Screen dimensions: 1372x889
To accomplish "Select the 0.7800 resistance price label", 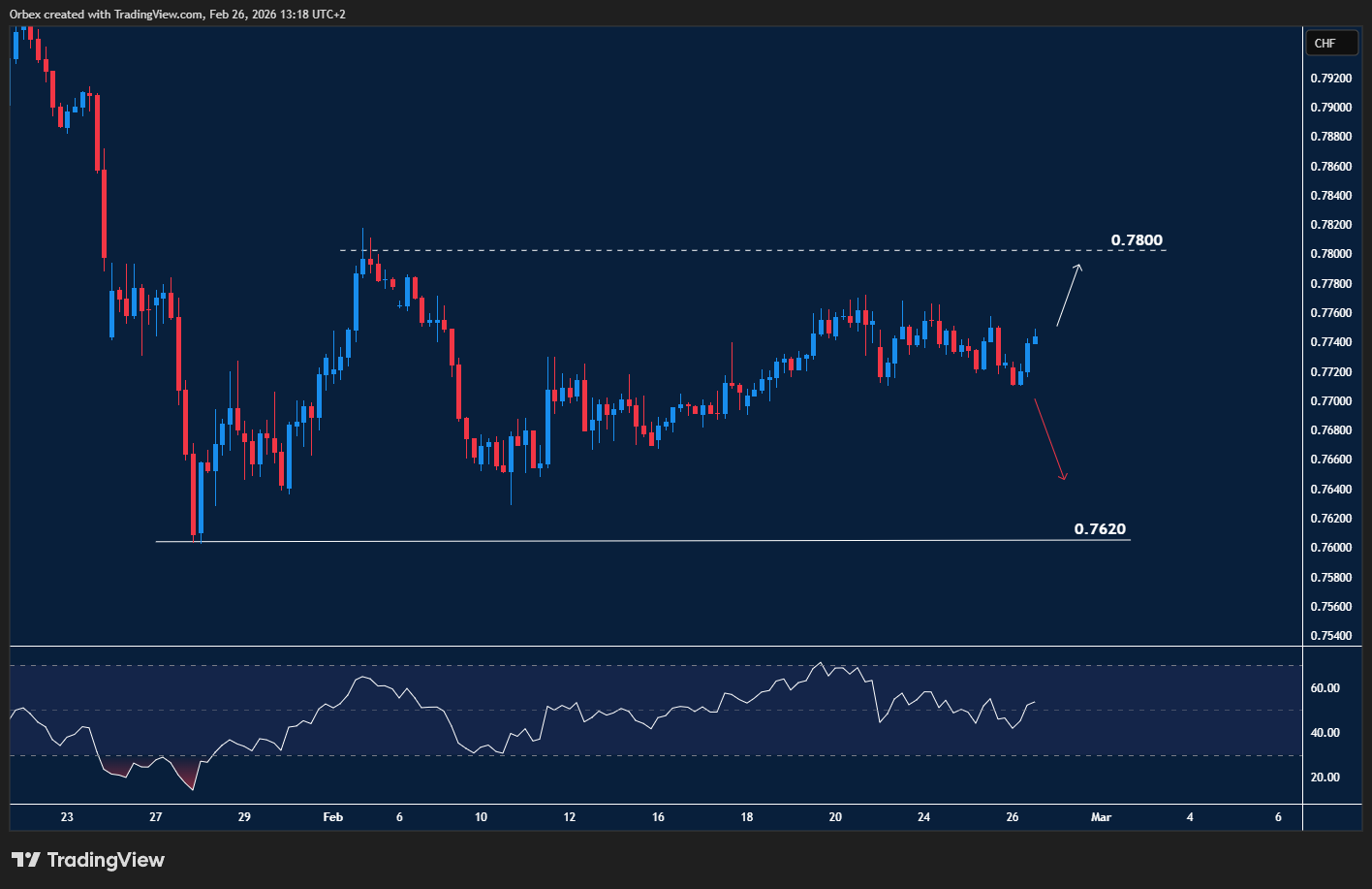I will pyautogui.click(x=1136, y=239).
